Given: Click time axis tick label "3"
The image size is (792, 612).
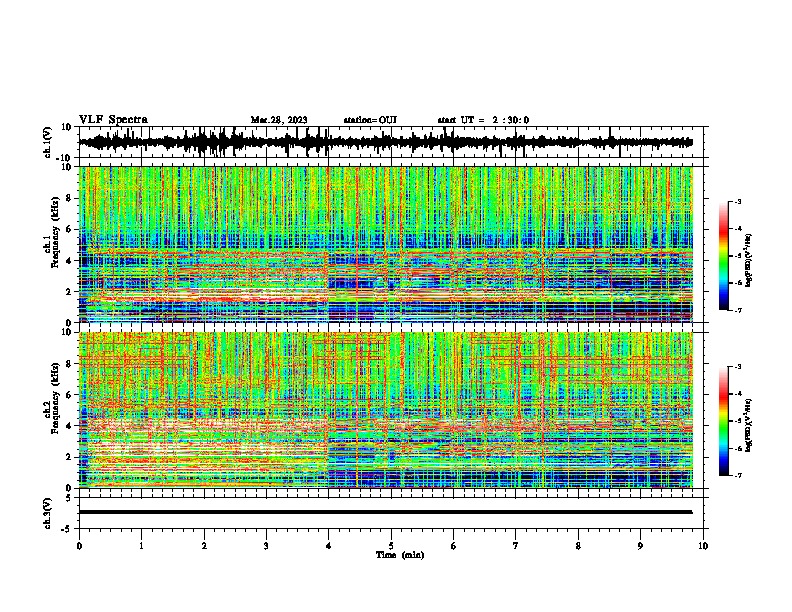Looking at the screenshot, I should 266,546.
